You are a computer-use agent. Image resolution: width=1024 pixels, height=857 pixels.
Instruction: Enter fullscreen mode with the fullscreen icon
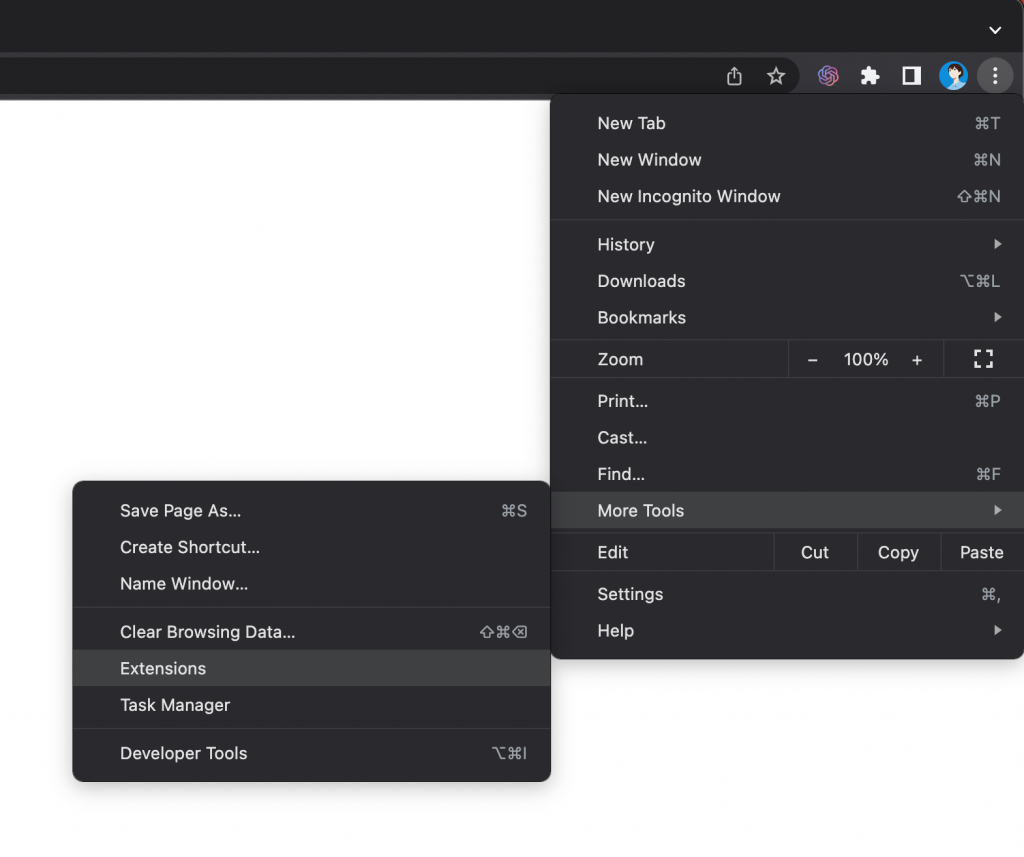point(983,360)
